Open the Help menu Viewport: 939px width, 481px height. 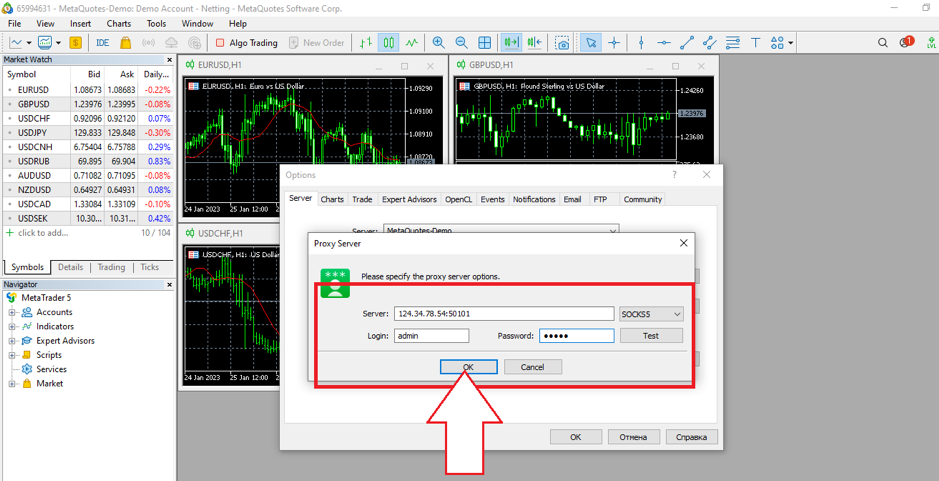[238, 24]
